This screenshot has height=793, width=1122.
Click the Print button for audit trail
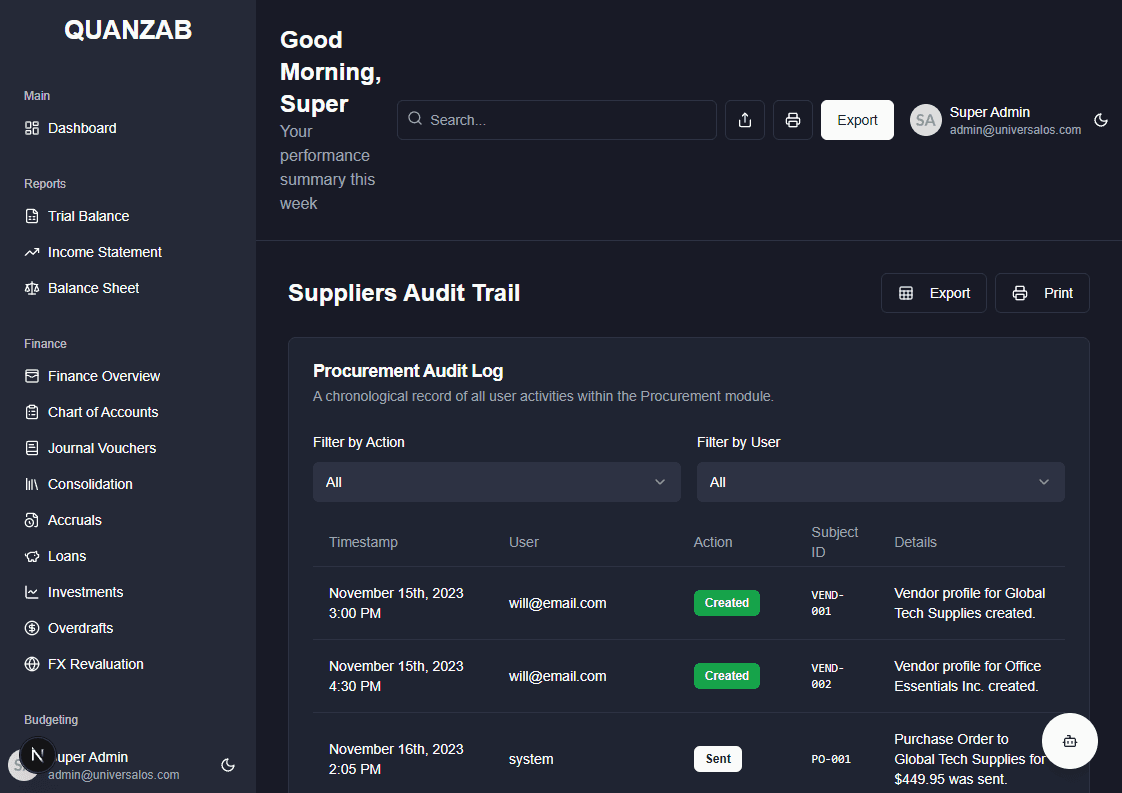tap(1043, 293)
